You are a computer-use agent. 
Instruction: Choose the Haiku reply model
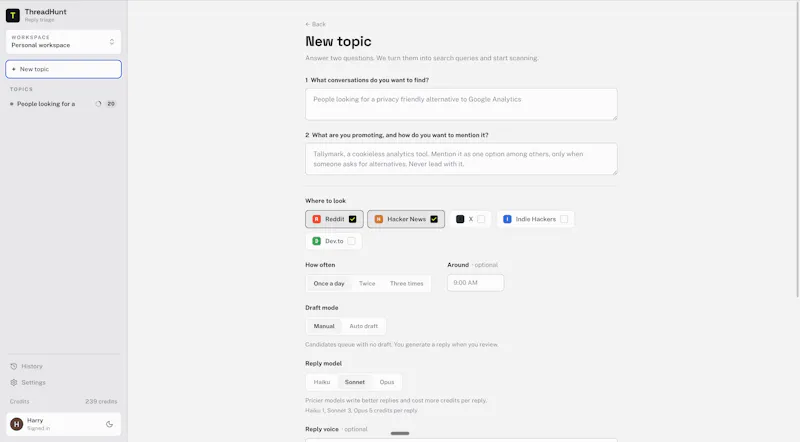click(322, 382)
